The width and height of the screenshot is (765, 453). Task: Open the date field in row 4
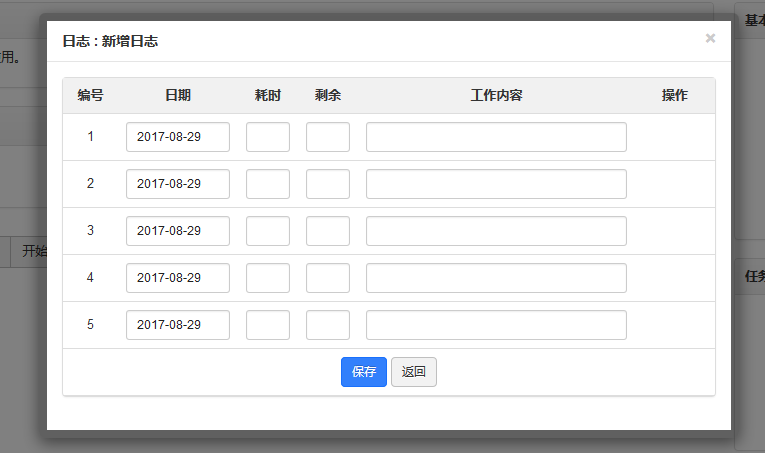tap(178, 278)
